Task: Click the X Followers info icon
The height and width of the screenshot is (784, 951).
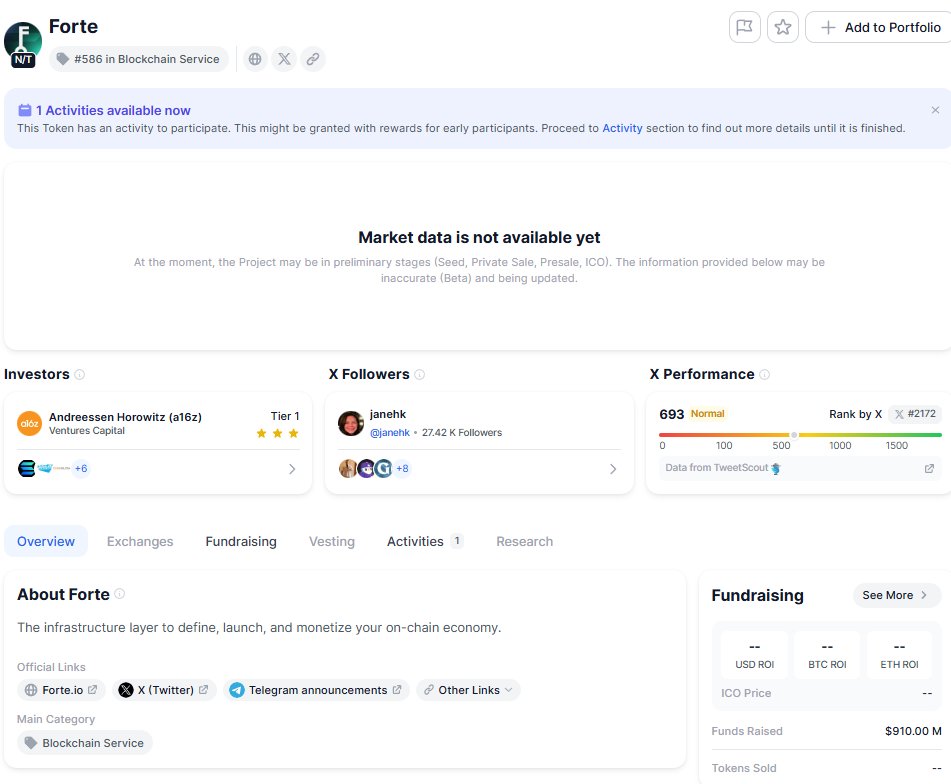Action: point(419,374)
